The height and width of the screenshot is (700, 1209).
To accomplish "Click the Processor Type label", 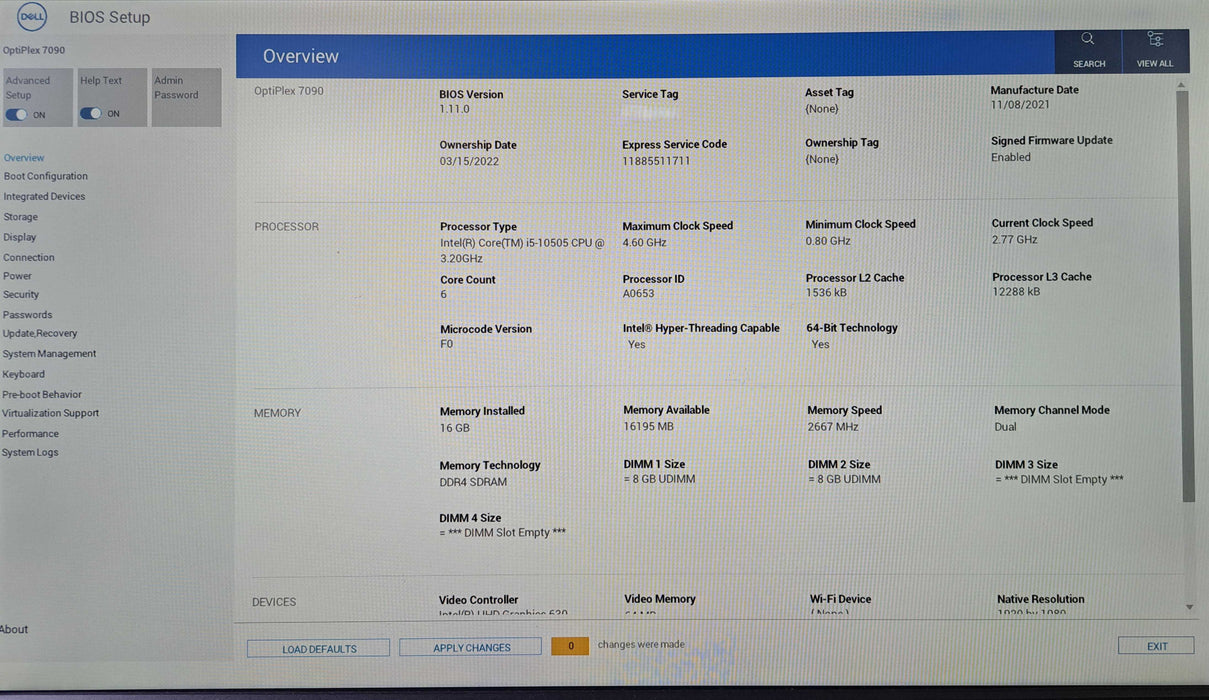I will [478, 227].
